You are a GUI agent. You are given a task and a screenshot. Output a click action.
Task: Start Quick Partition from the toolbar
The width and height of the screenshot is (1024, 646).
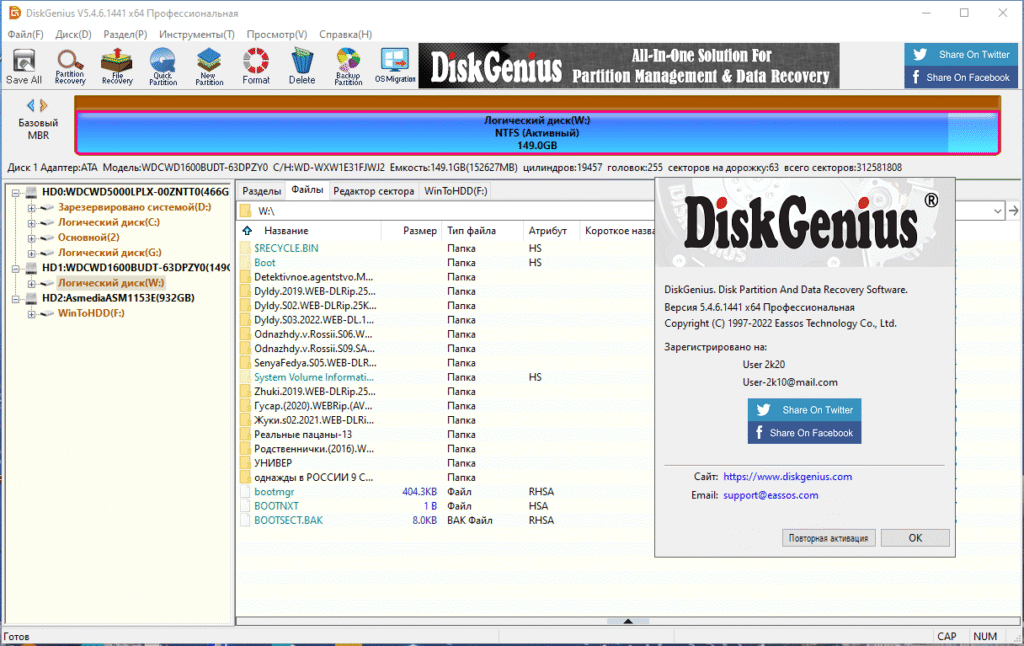point(163,66)
